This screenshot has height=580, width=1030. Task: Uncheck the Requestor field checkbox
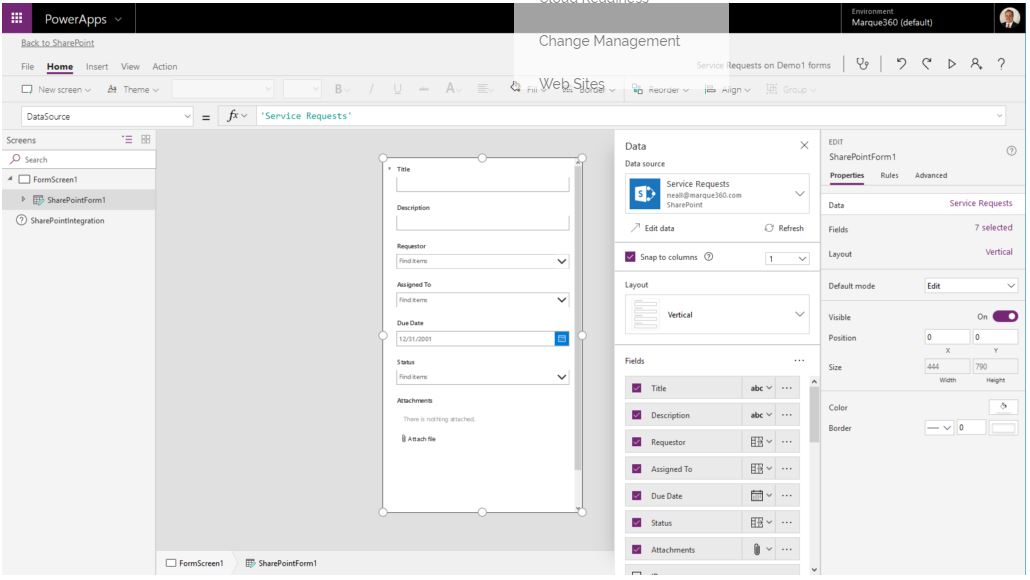(x=637, y=442)
